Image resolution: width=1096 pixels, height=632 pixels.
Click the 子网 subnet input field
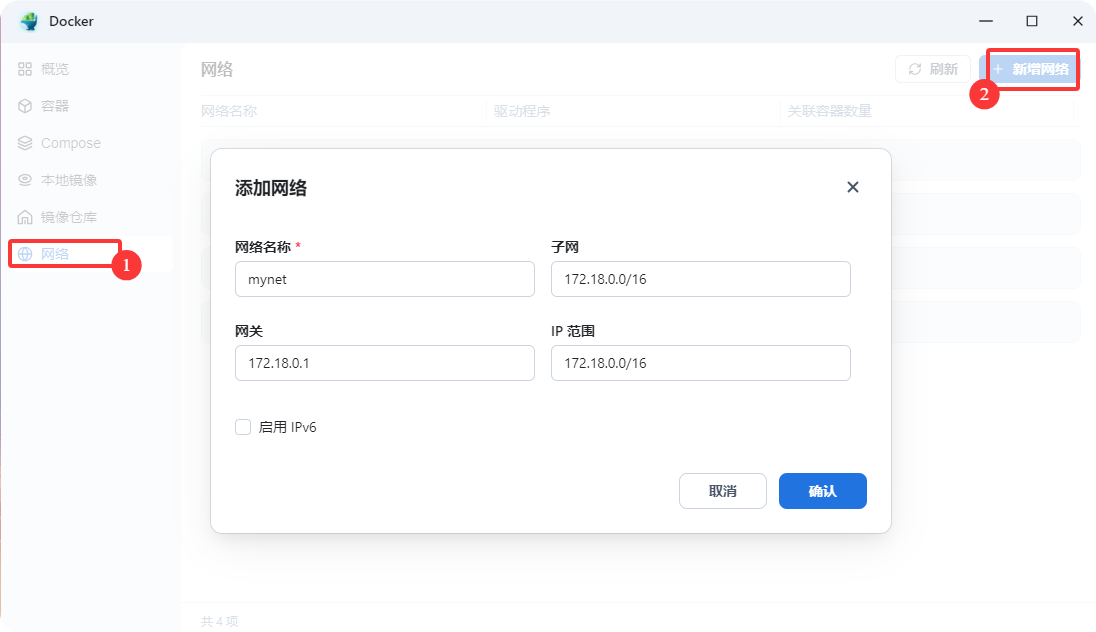tap(700, 280)
